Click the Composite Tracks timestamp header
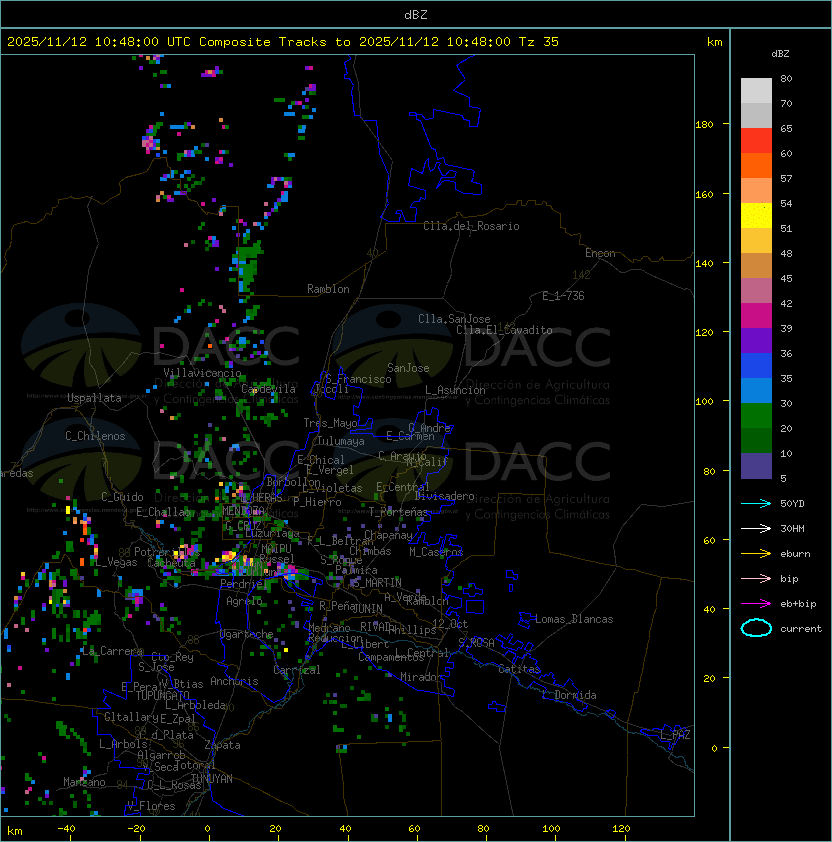 coord(283,41)
